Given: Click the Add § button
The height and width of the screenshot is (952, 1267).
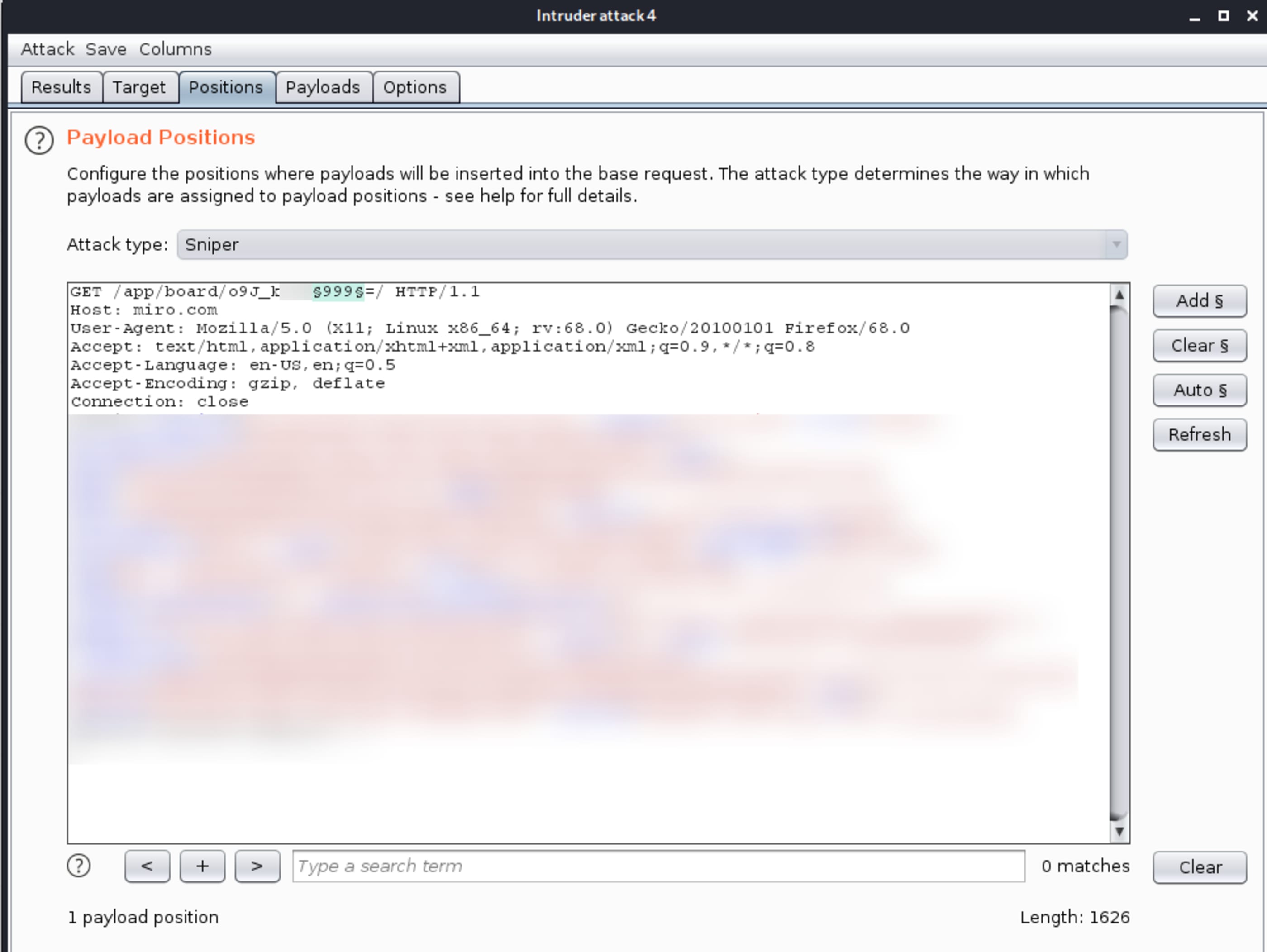Looking at the screenshot, I should [x=1200, y=301].
